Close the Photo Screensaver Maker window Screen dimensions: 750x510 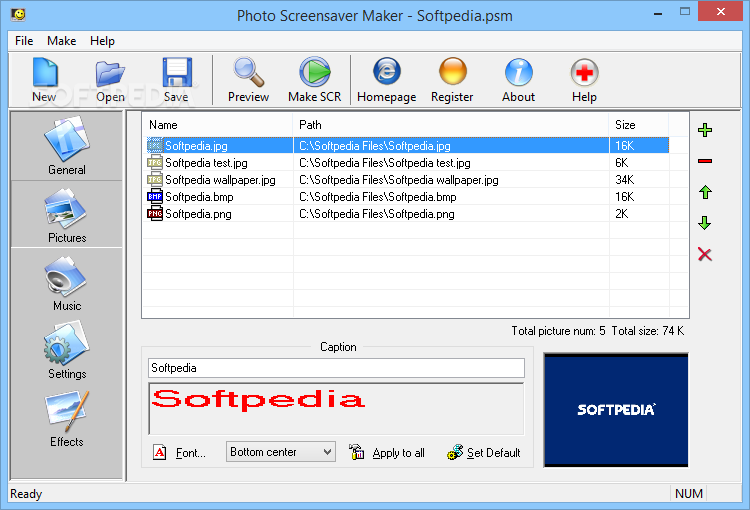[721, 11]
